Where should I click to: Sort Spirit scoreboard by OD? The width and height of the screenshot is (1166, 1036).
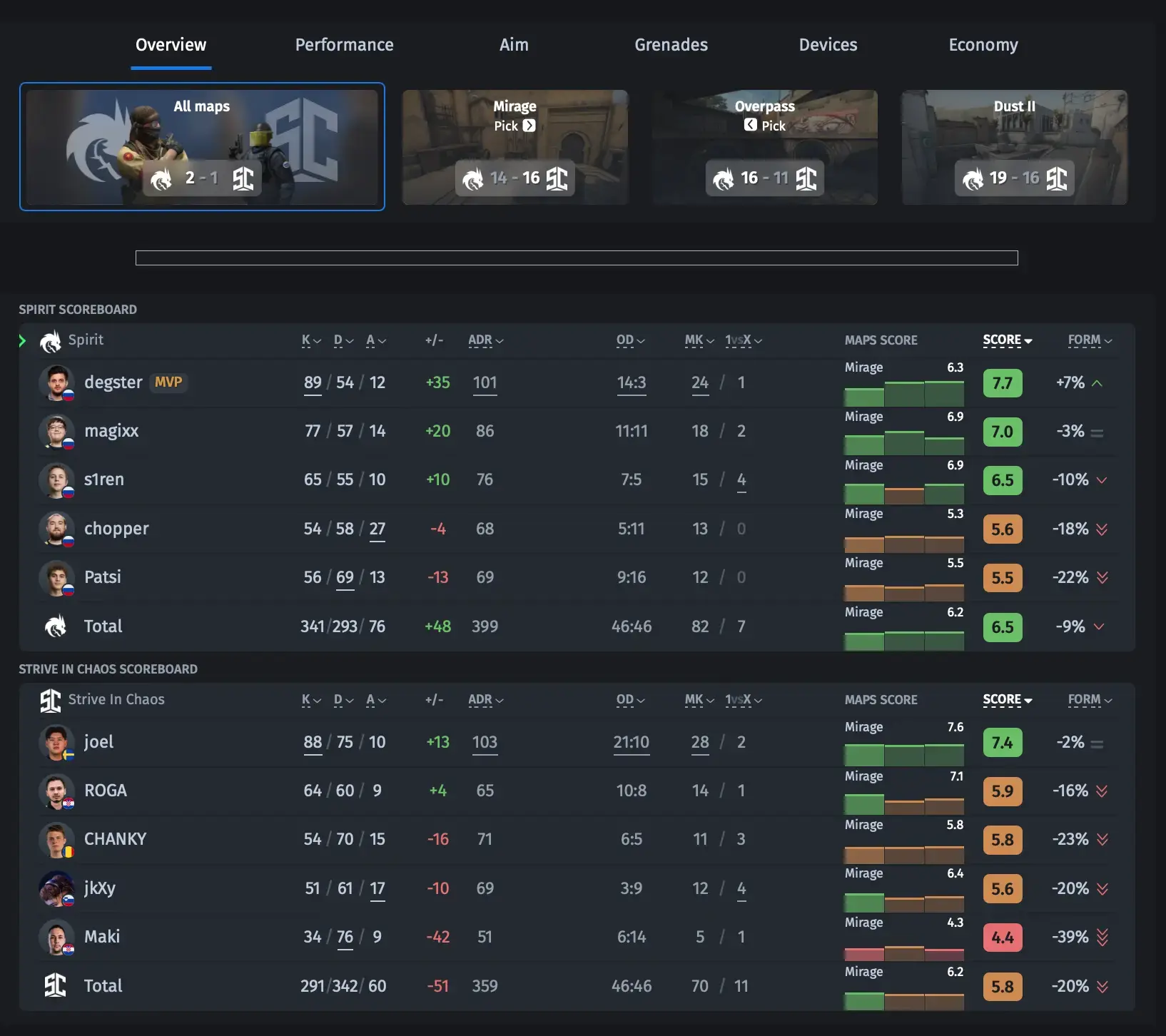630,340
